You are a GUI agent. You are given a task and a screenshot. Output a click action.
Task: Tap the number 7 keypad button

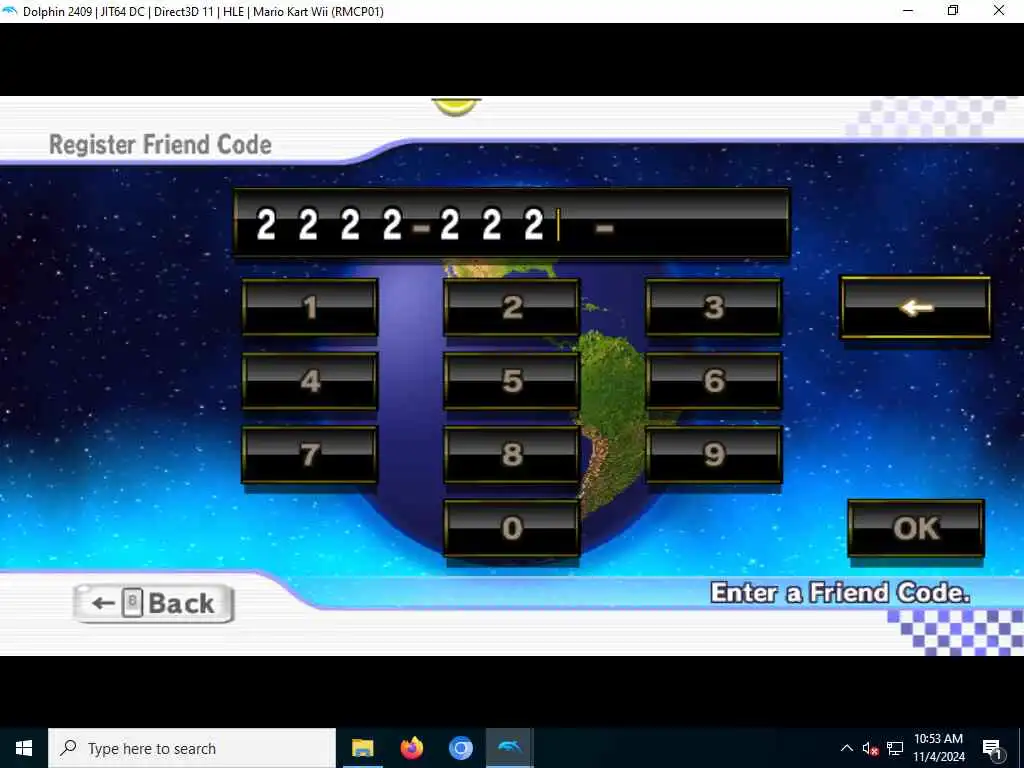pos(310,455)
